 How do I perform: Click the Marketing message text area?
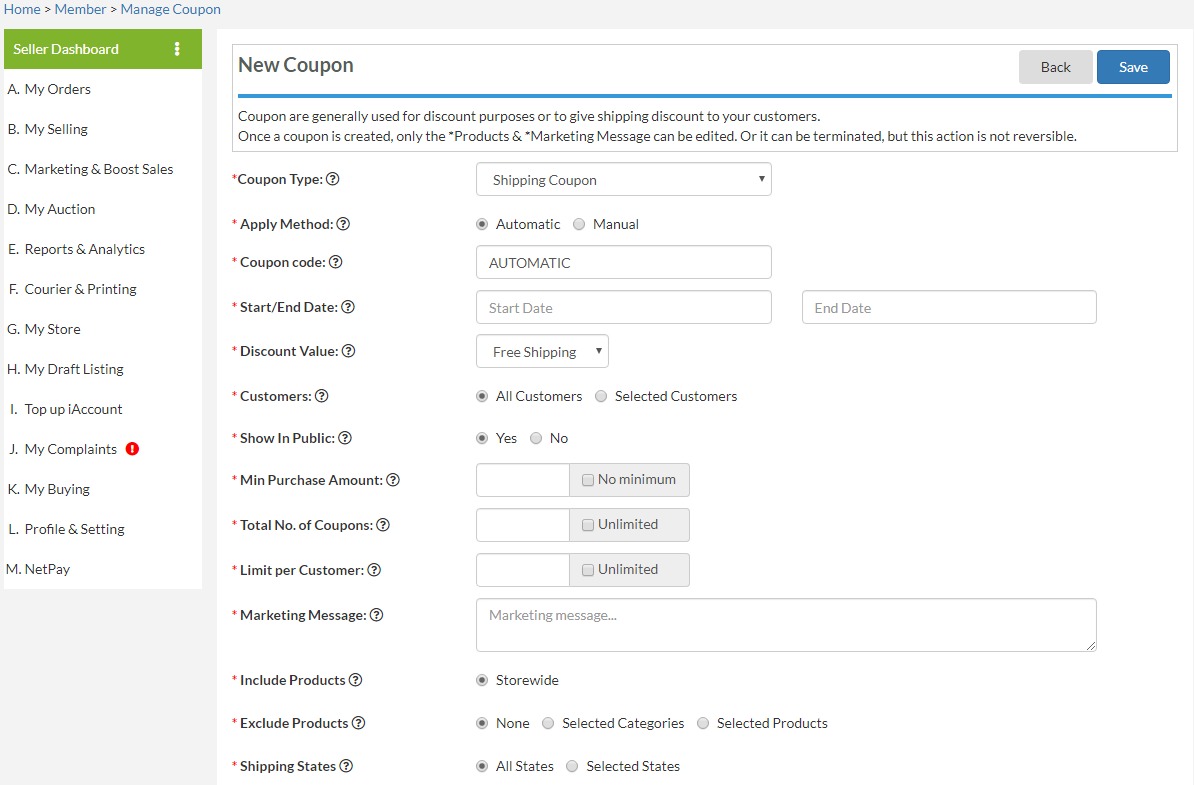[787, 625]
